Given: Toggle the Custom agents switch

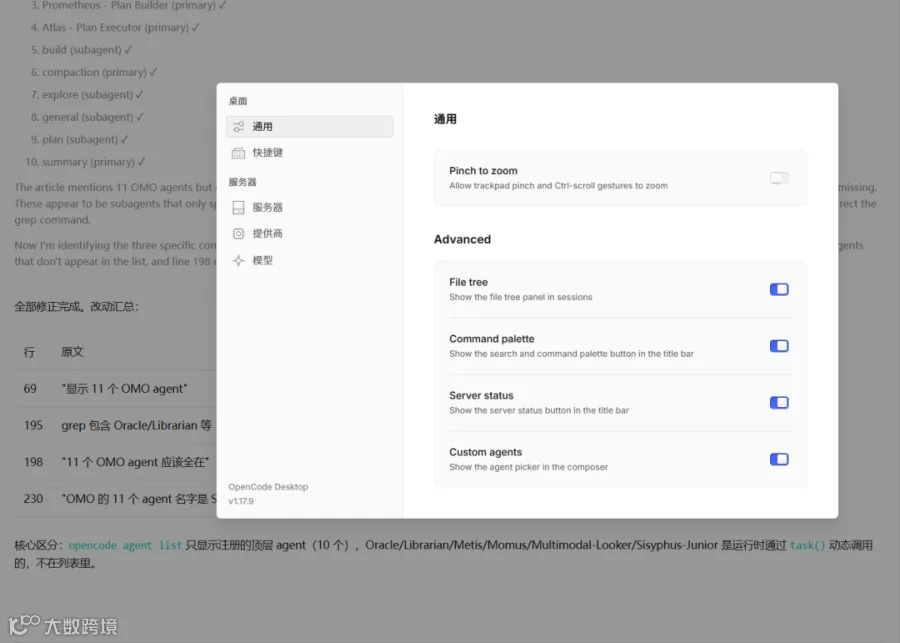Looking at the screenshot, I should pyautogui.click(x=779, y=459).
